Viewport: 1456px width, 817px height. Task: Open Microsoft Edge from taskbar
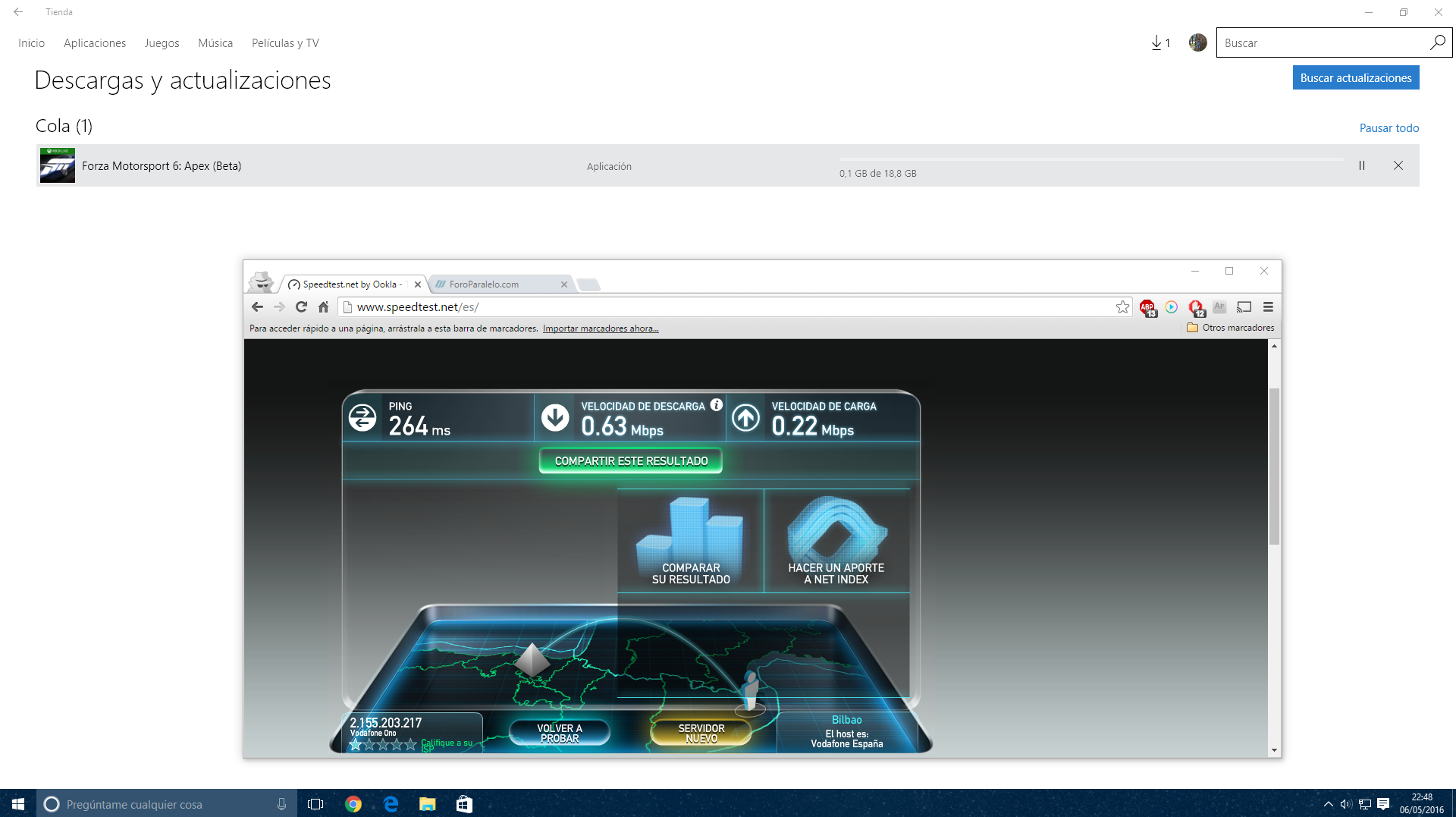391,804
